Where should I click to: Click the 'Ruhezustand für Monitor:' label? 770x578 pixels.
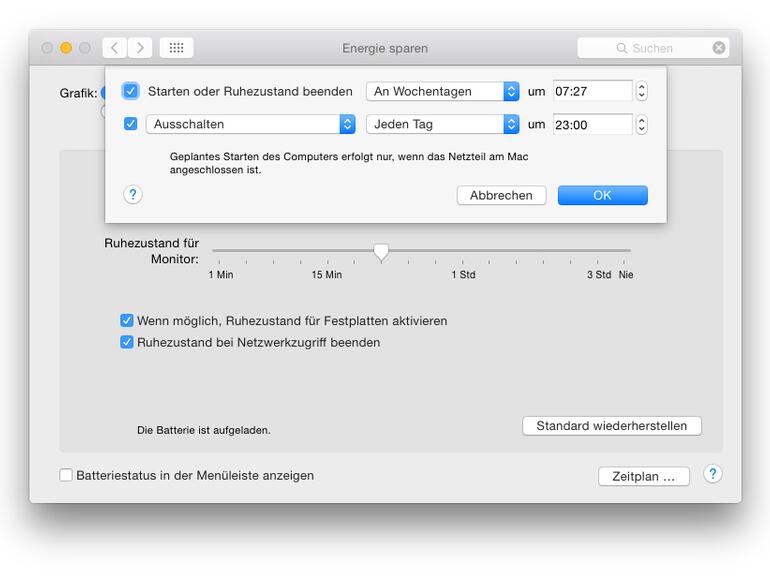pyautogui.click(x=151, y=251)
